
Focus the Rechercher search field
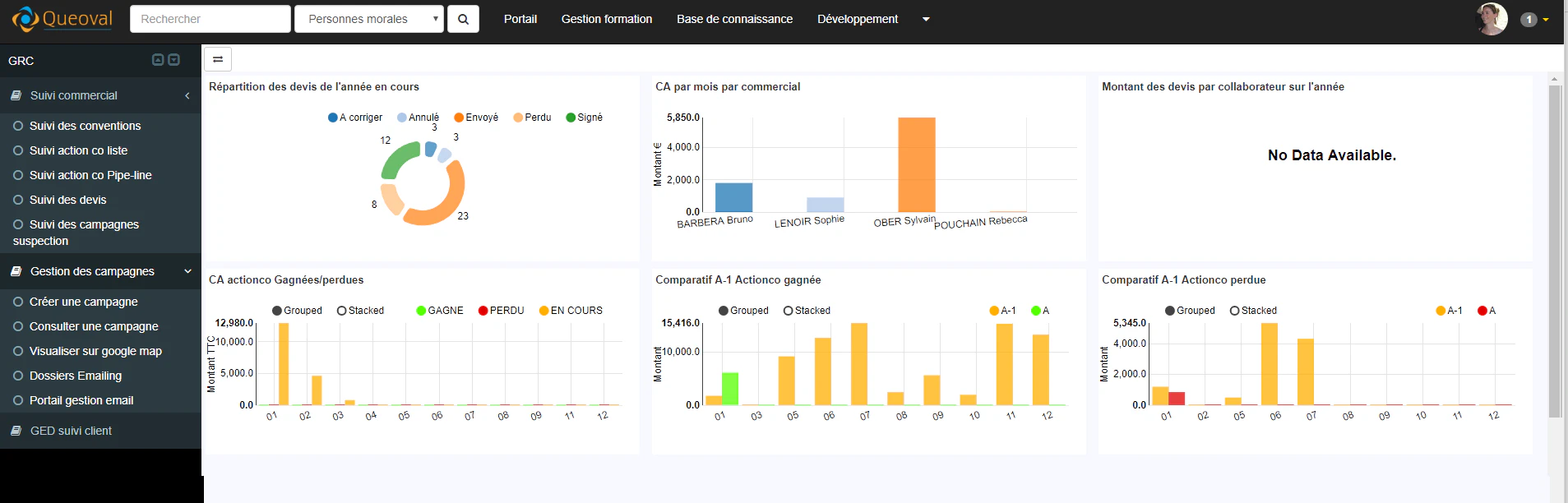click(210, 19)
